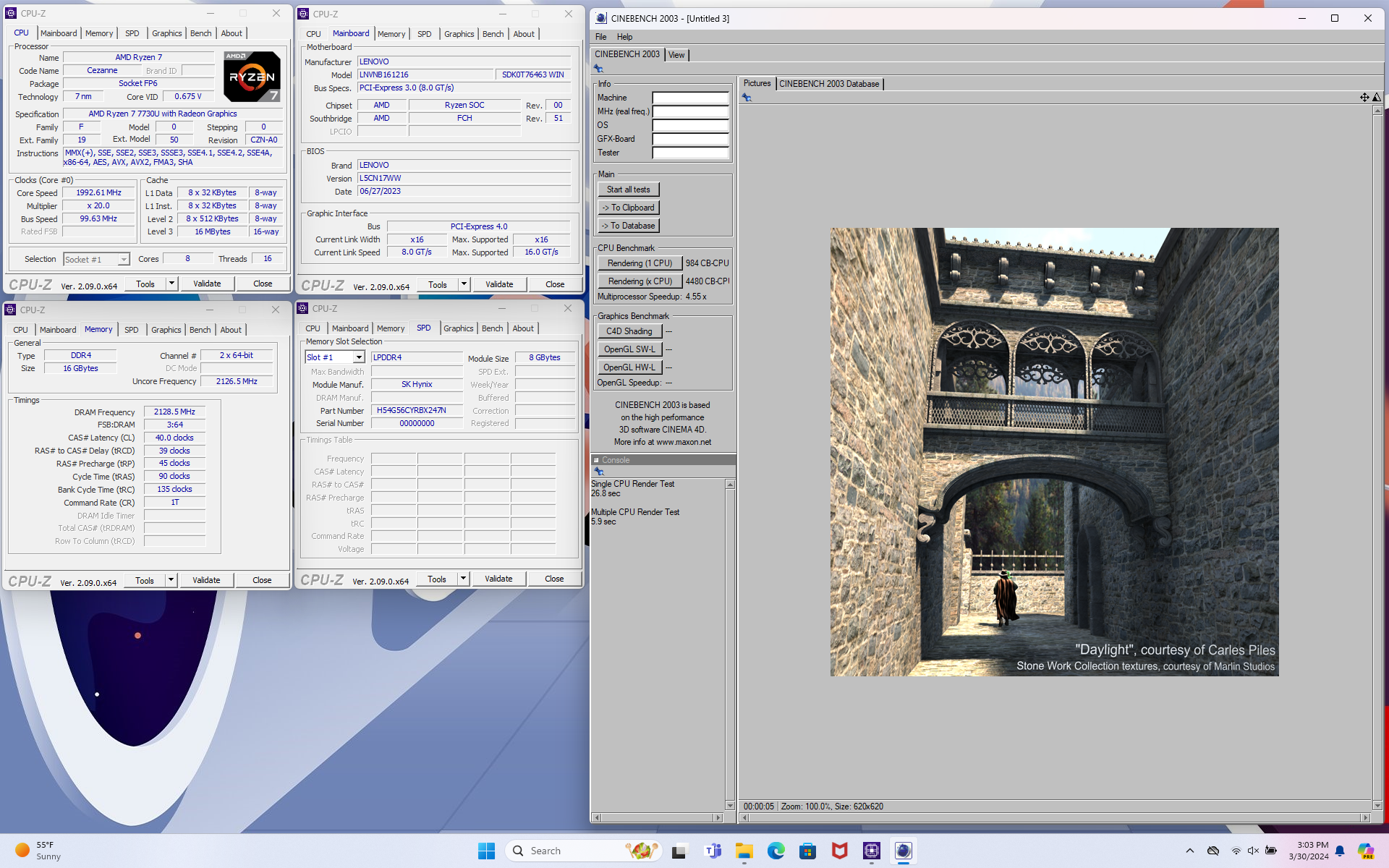Expand the Tools arrow in the CPU-Z Memory window
The image size is (1389, 868).
tap(171, 580)
